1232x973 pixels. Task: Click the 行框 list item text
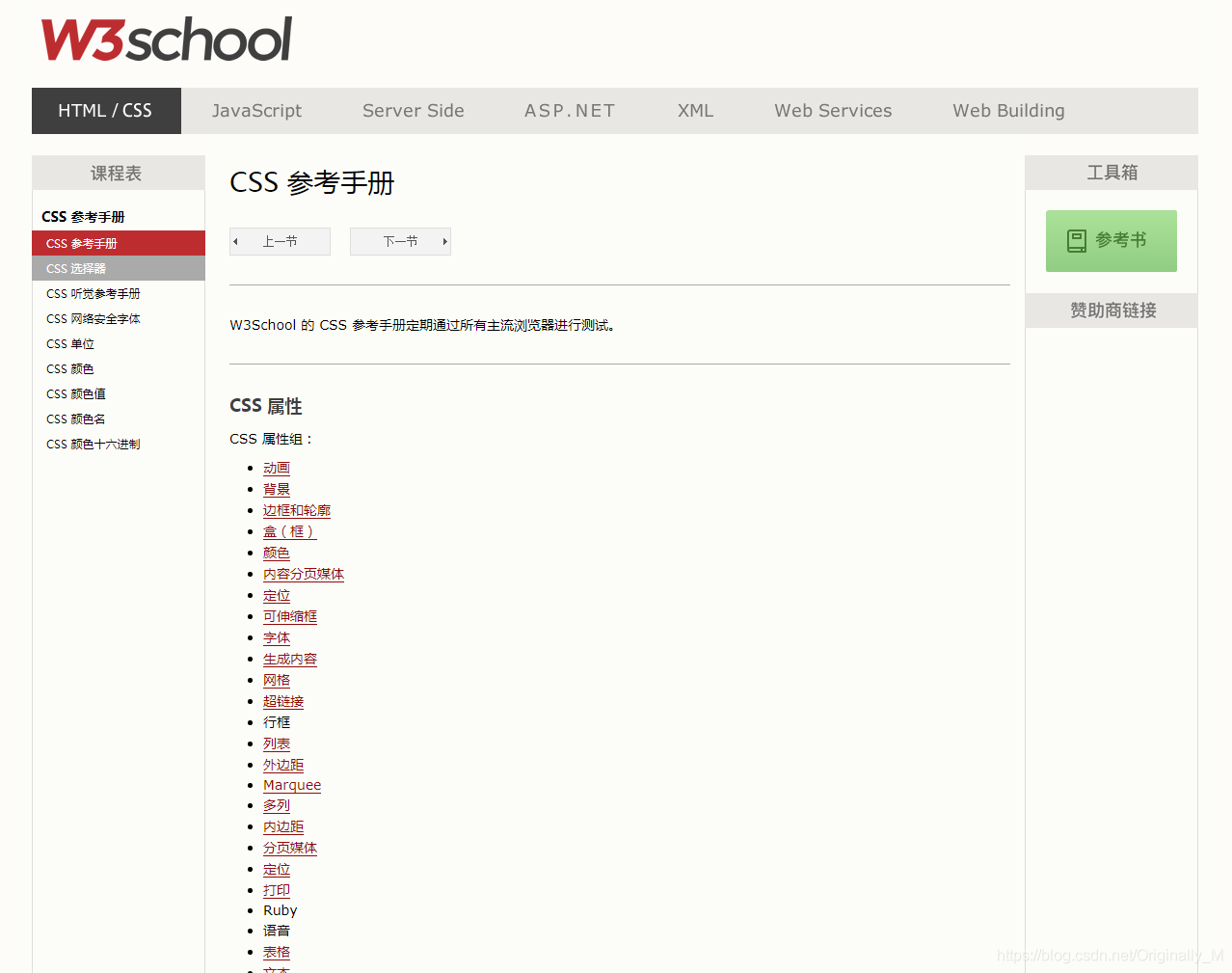point(277,722)
